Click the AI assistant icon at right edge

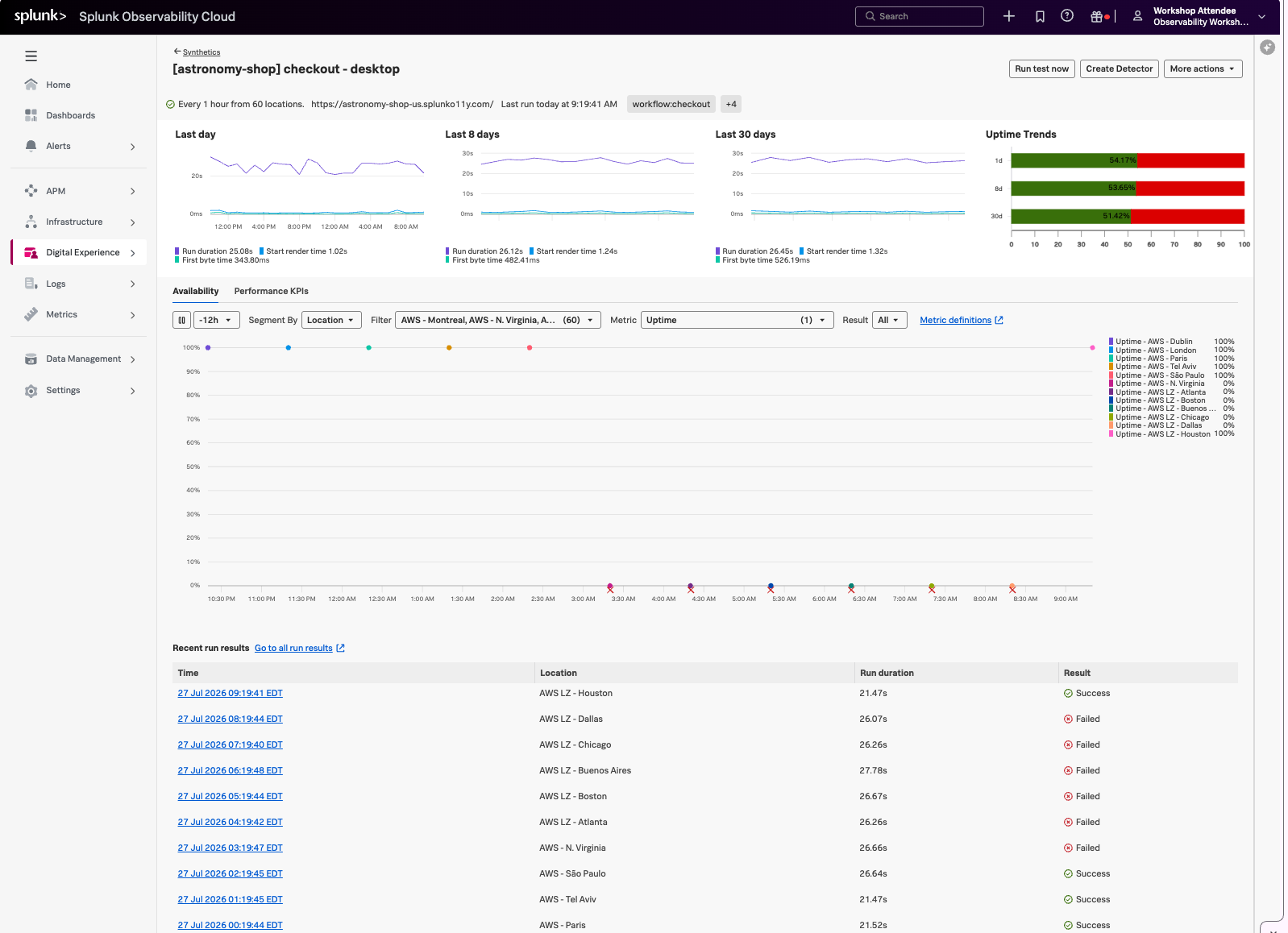point(1268,48)
